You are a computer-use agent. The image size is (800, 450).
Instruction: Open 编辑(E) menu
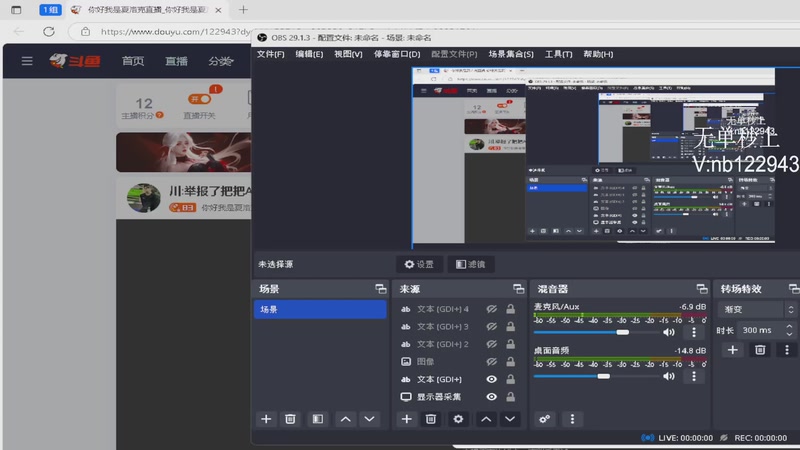click(309, 54)
